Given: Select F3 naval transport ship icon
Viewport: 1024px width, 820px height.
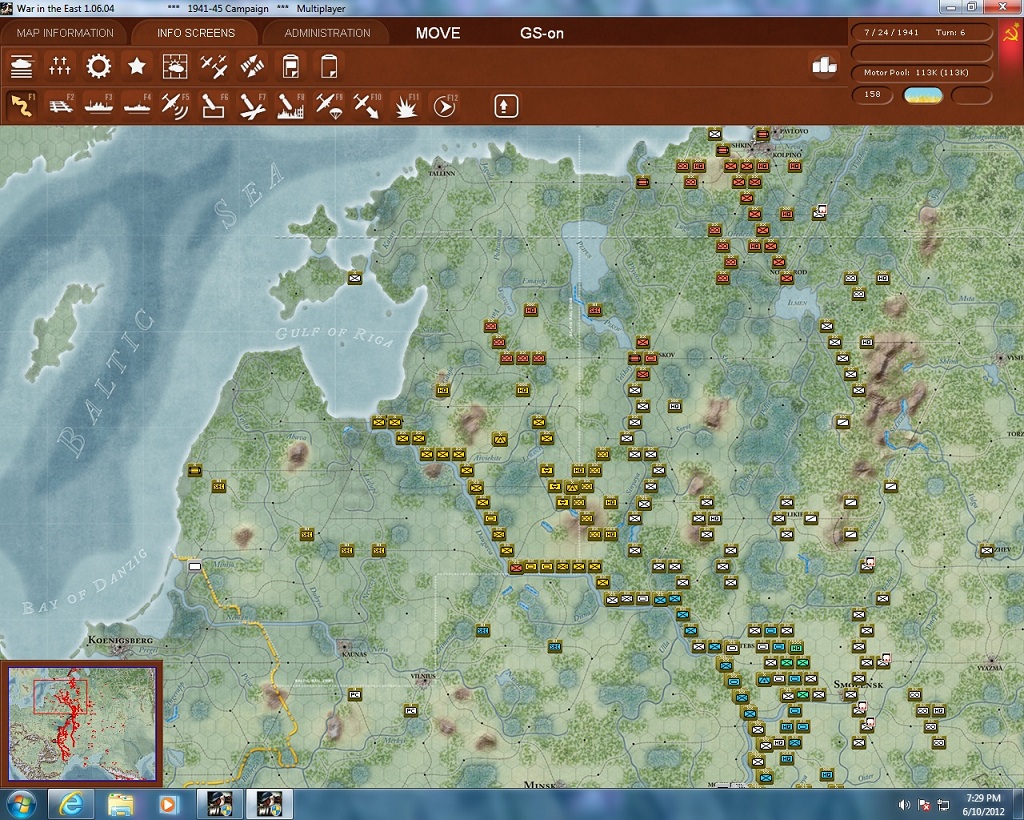Looking at the screenshot, I should click(99, 106).
